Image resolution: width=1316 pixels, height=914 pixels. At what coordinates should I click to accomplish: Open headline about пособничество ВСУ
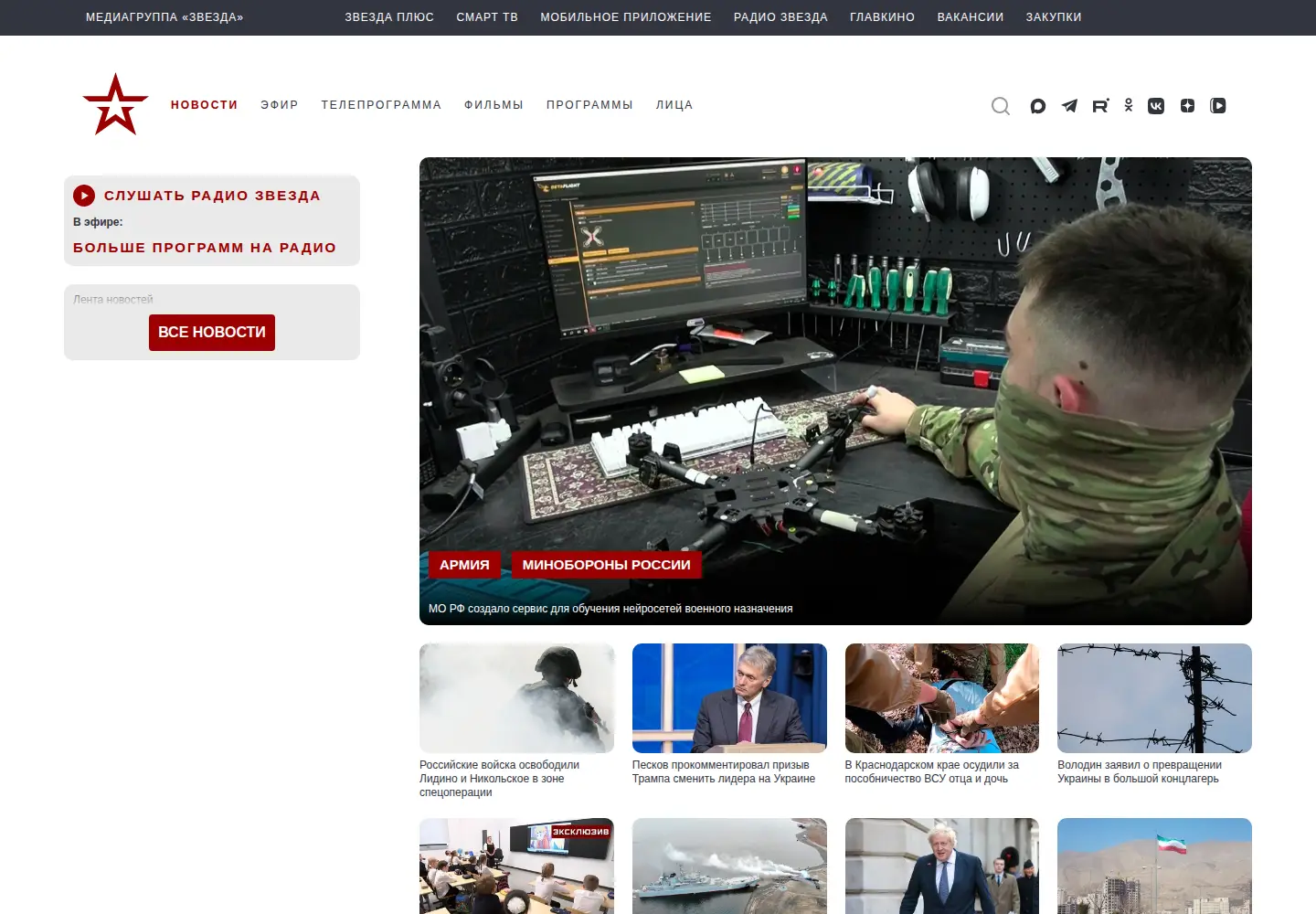tap(931, 772)
